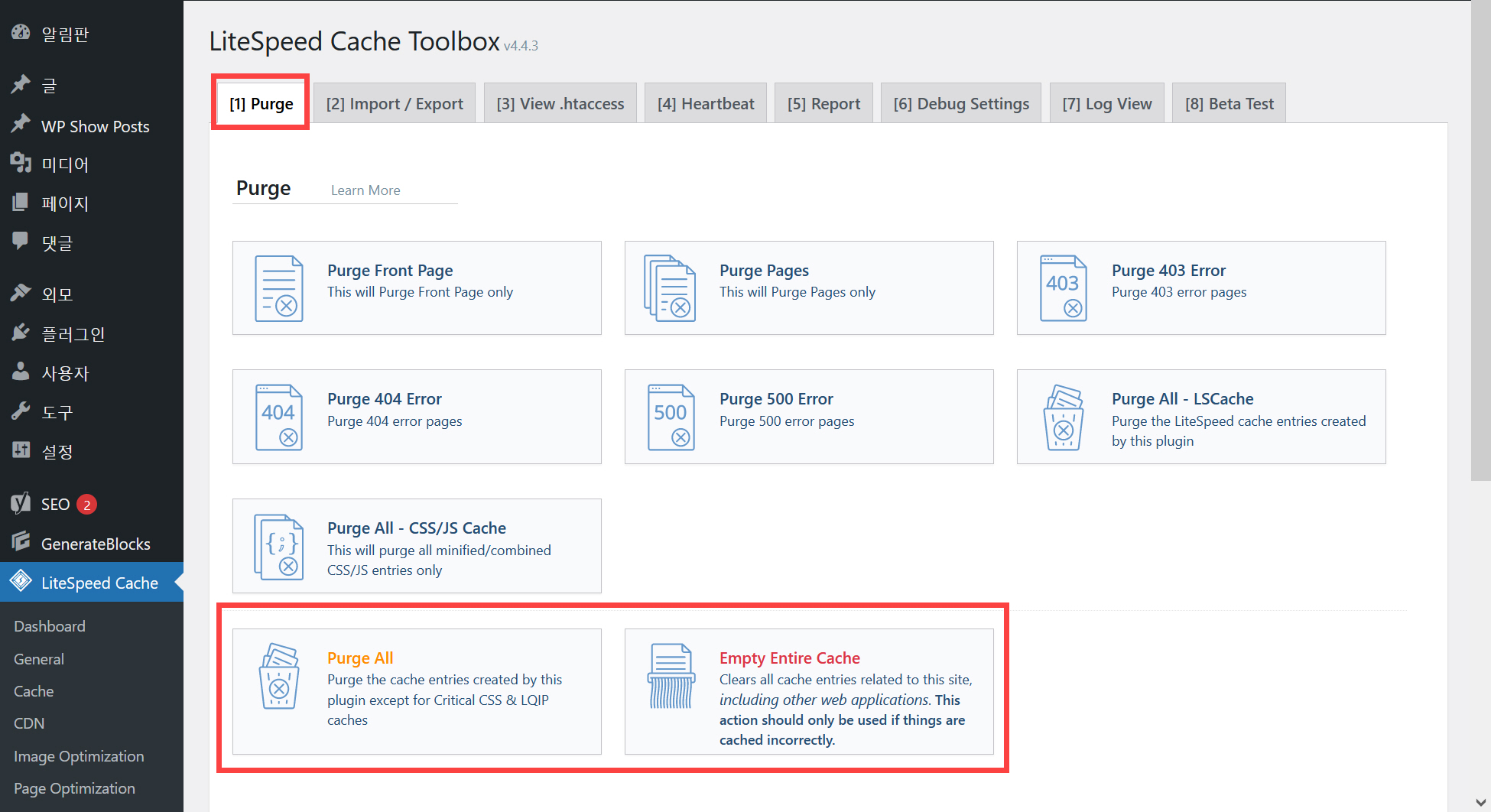Click the text 'This will Purge Front Page only'
The width and height of the screenshot is (1491, 812).
click(420, 292)
